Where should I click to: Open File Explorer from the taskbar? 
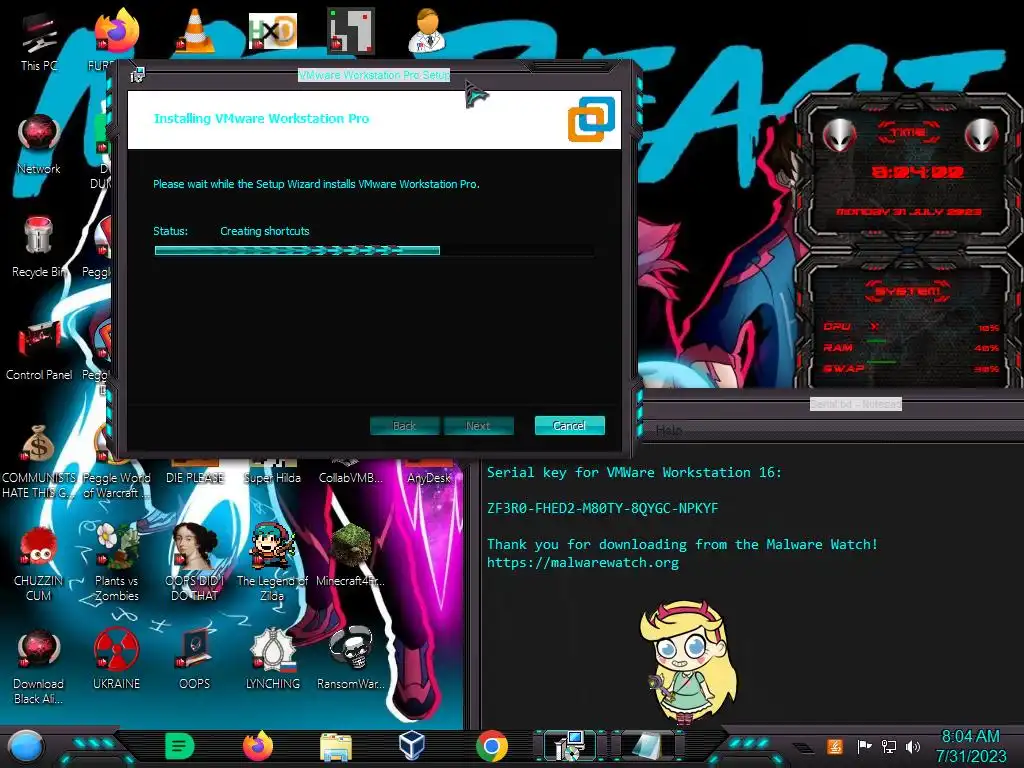click(x=336, y=746)
